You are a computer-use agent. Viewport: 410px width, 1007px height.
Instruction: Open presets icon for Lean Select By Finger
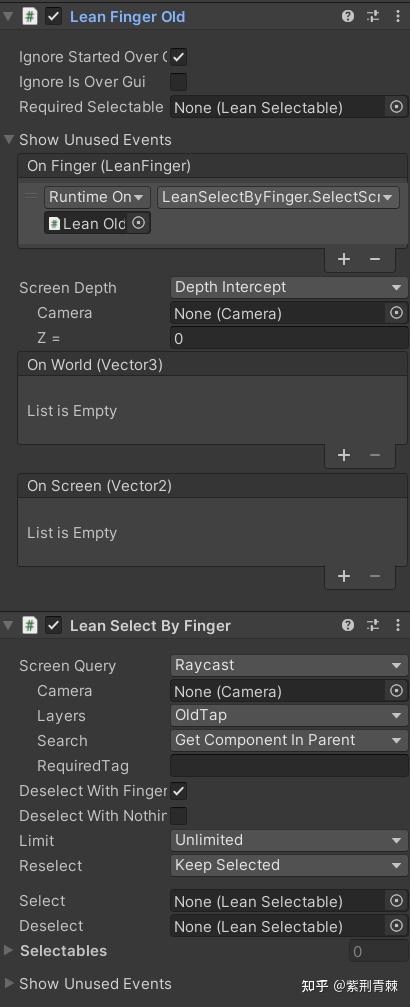(x=373, y=625)
